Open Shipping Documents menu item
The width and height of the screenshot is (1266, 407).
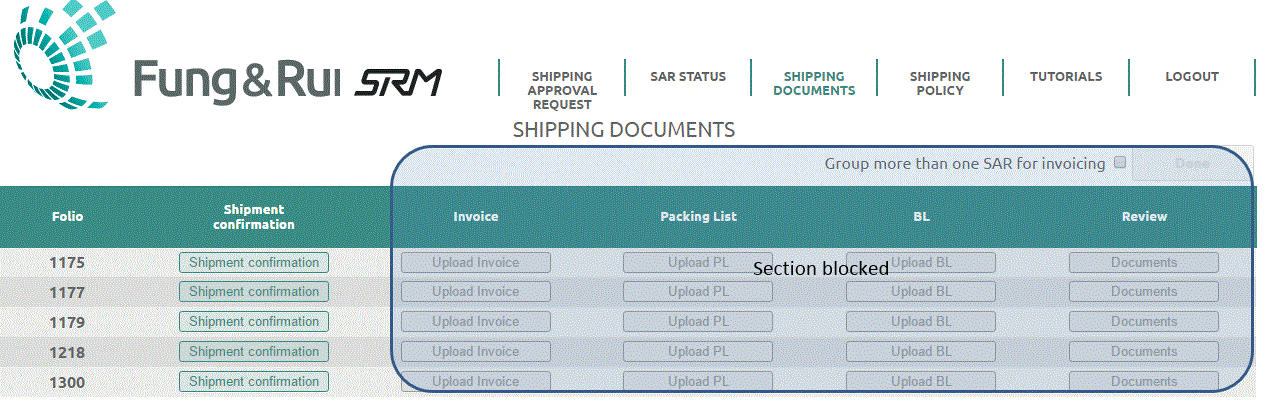pos(814,83)
